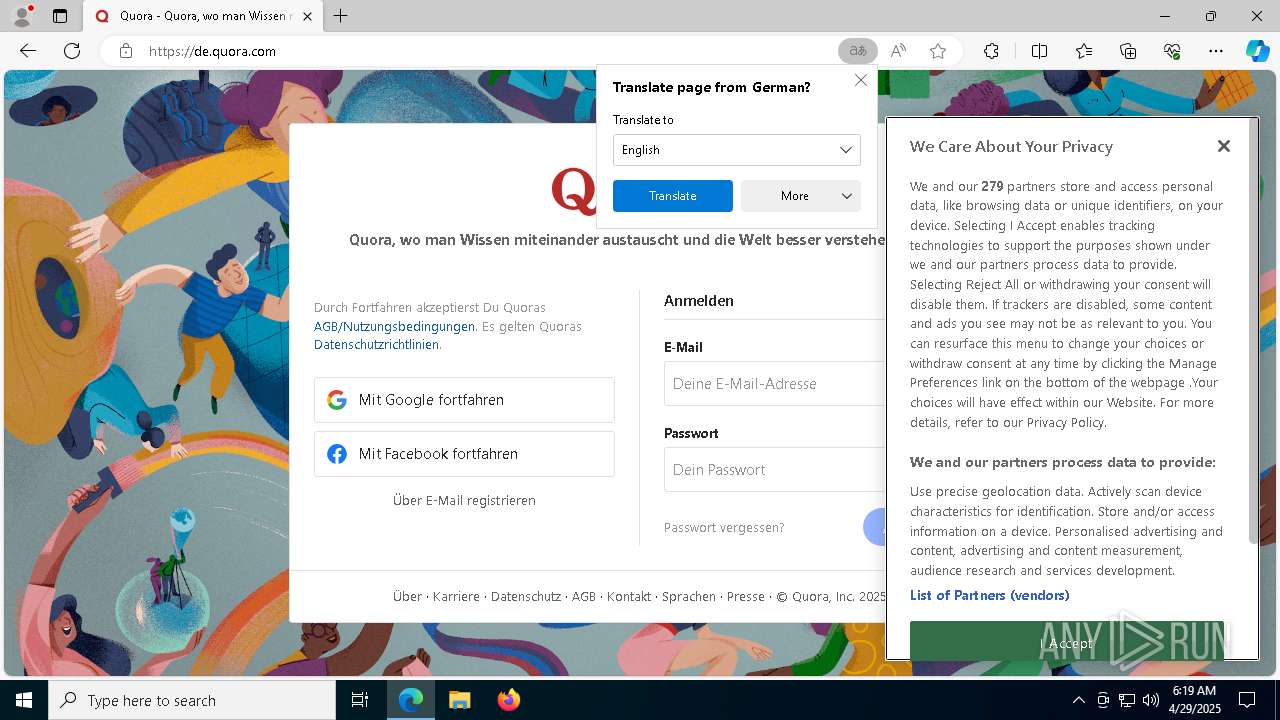Screen dimensions: 1280x720
Task: Open Extensions puzzle icon
Action: [x=991, y=51]
